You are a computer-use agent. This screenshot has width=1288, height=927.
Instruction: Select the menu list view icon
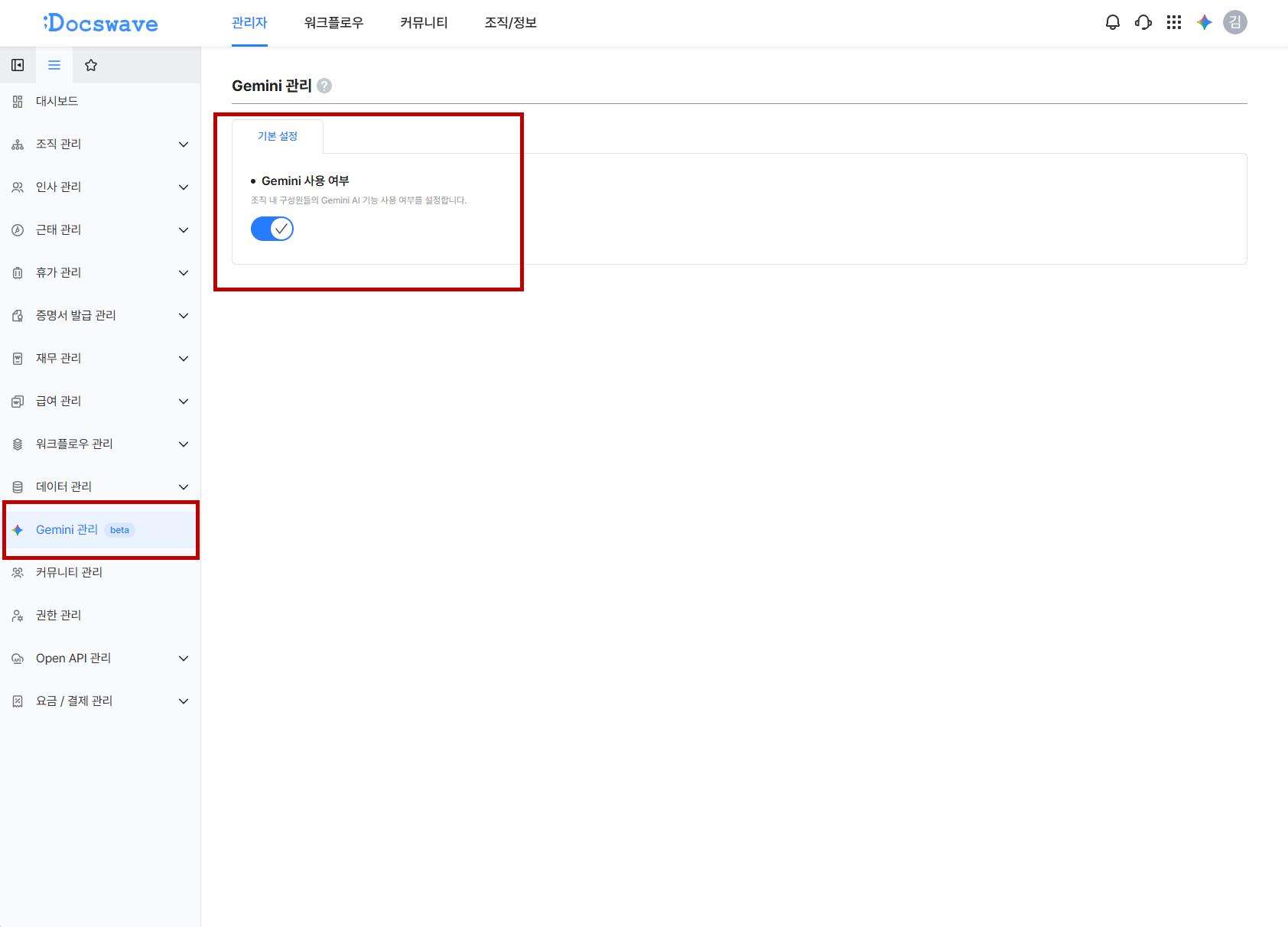[54, 65]
